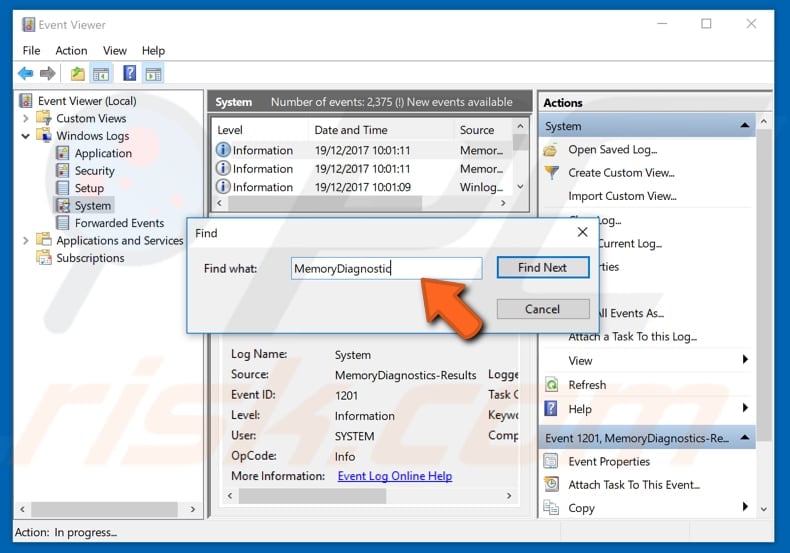This screenshot has height=553, width=790.
Task: Select Event Viewer (Local) root node
Action: [x=87, y=101]
